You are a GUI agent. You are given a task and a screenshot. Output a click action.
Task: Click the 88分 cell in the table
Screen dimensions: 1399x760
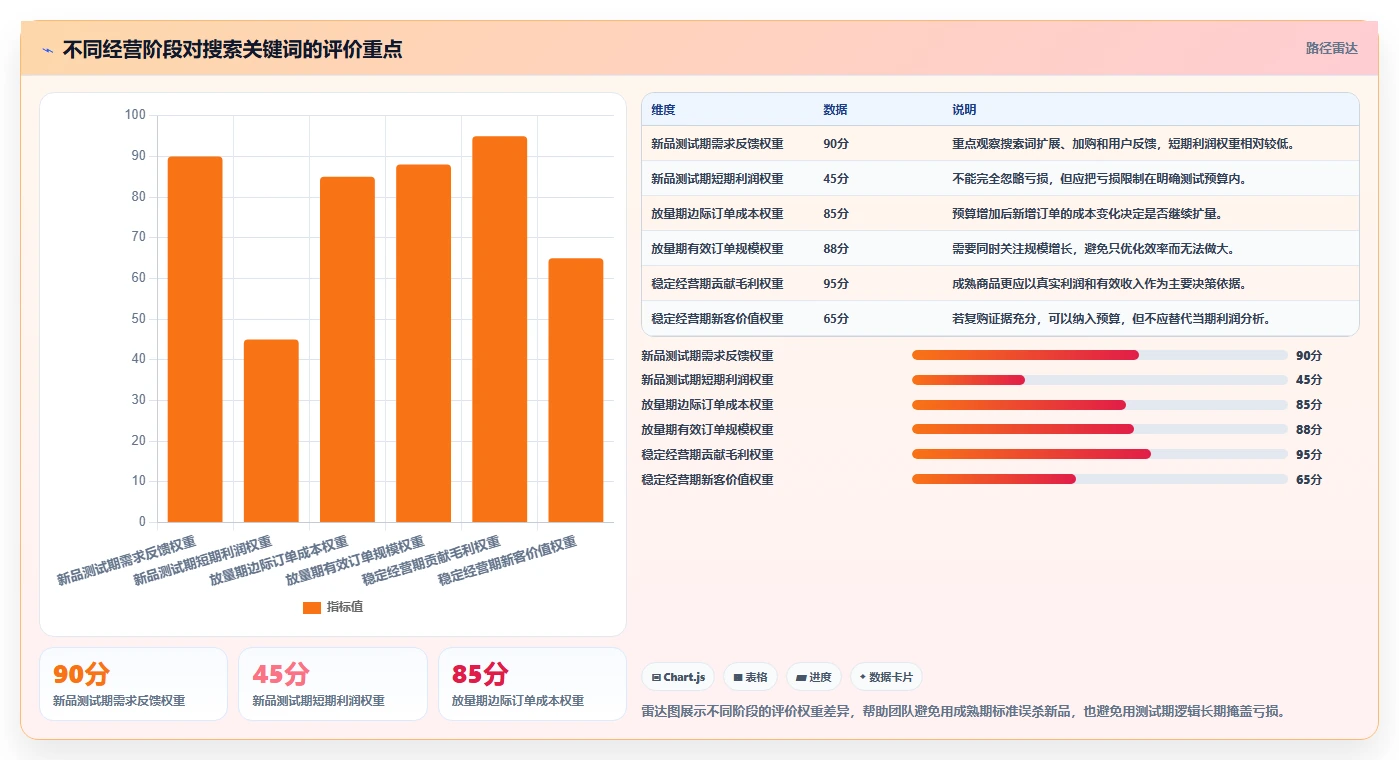[x=836, y=249]
